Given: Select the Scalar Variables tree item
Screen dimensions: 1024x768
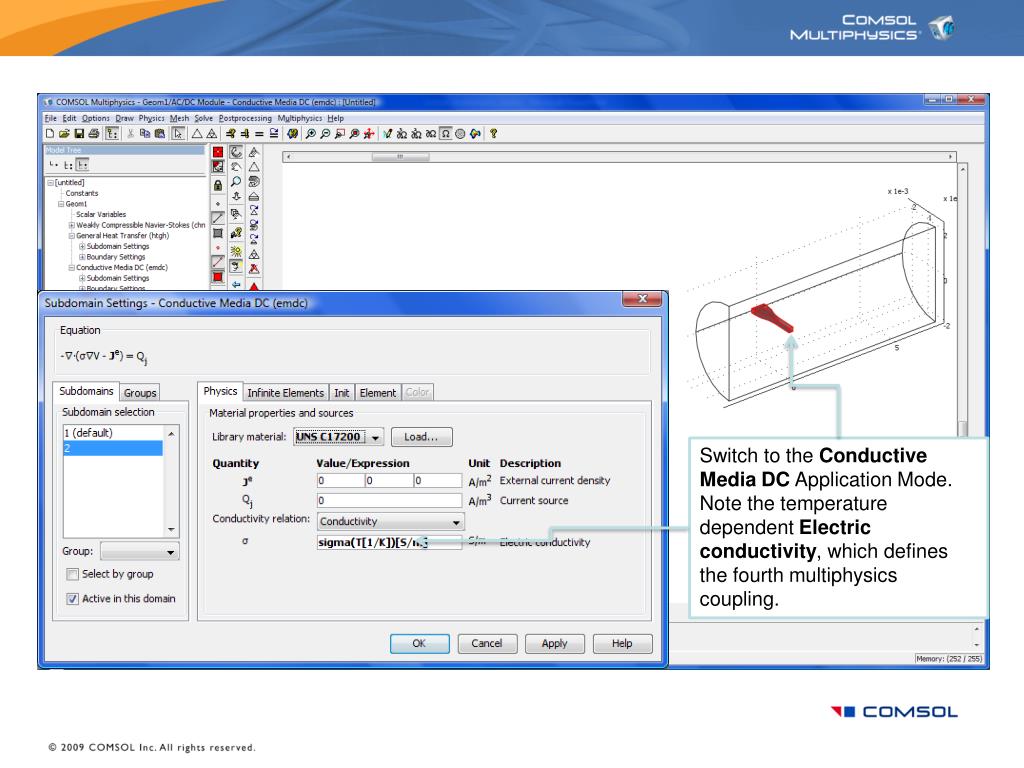Looking at the screenshot, I should tap(101, 214).
